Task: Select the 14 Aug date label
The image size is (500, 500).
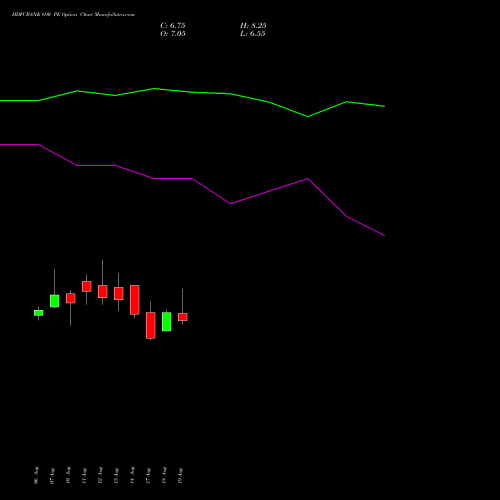Action: coord(132,475)
